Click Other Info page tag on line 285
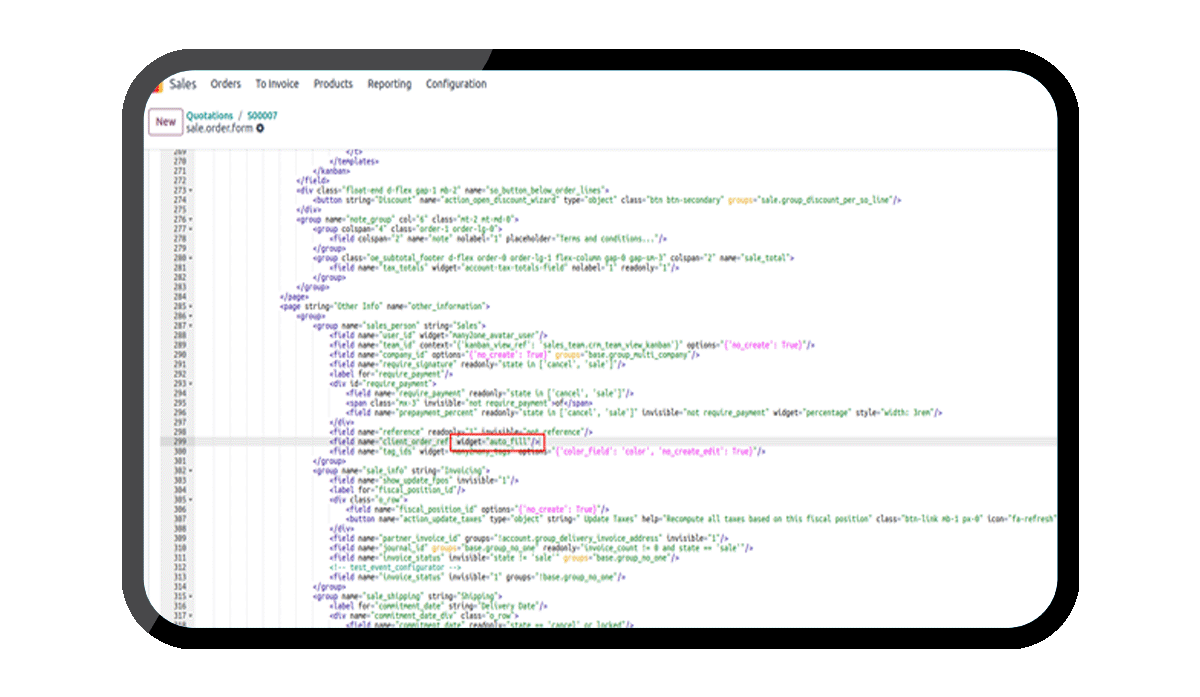 [x=385, y=305]
